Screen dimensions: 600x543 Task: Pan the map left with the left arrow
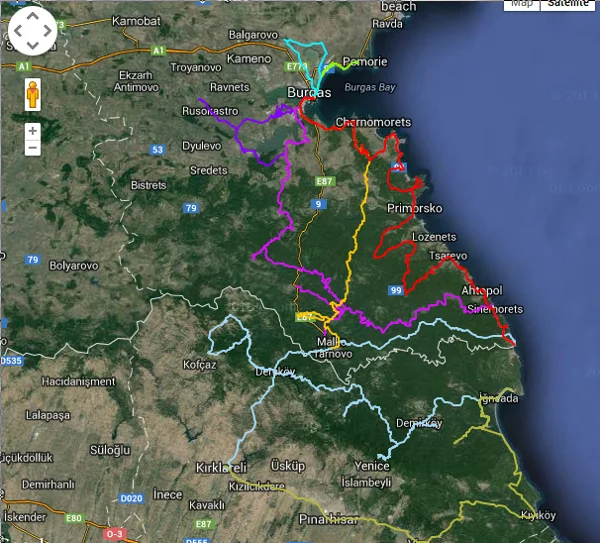click(17, 32)
